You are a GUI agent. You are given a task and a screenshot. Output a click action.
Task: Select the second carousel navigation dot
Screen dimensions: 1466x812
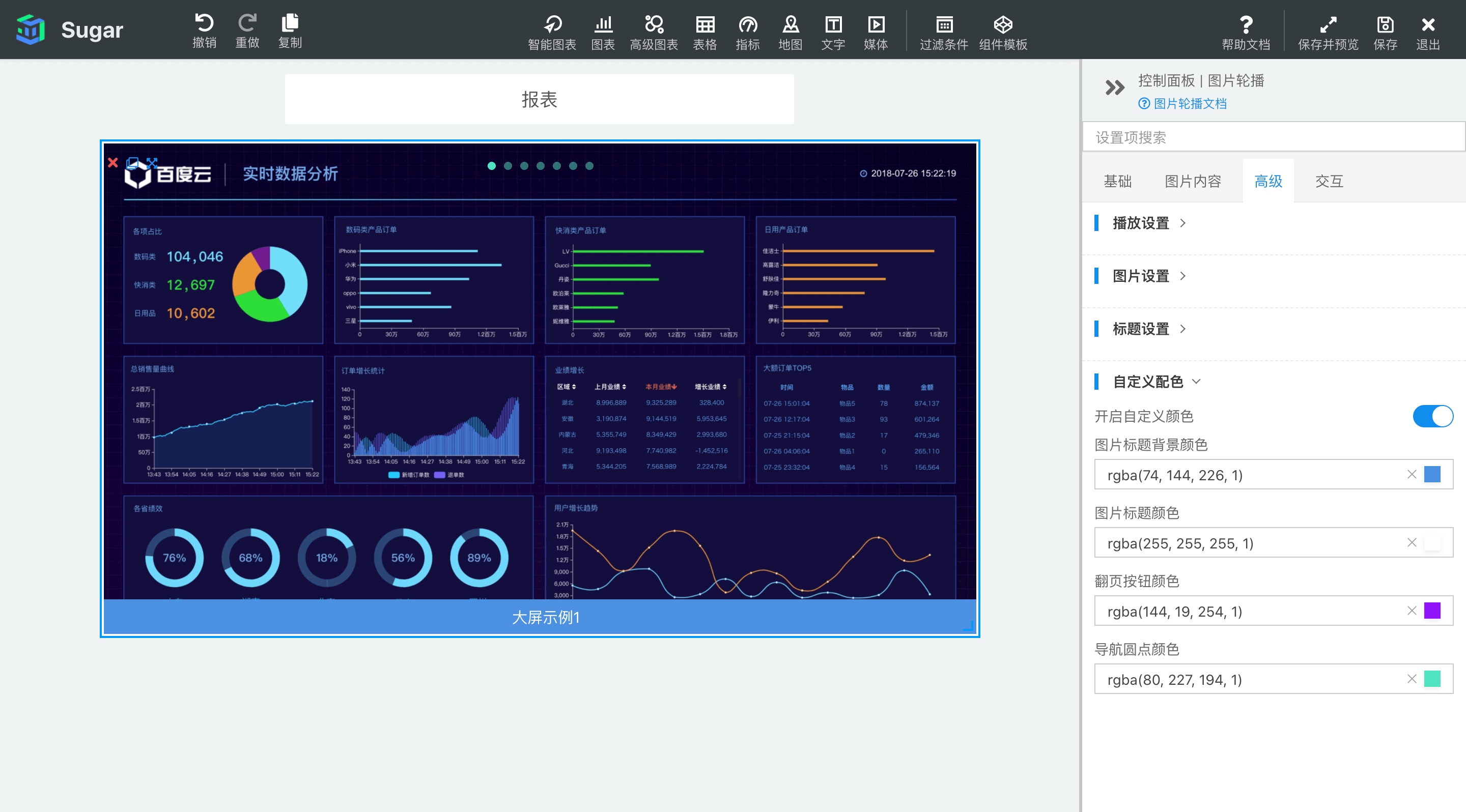tap(508, 166)
